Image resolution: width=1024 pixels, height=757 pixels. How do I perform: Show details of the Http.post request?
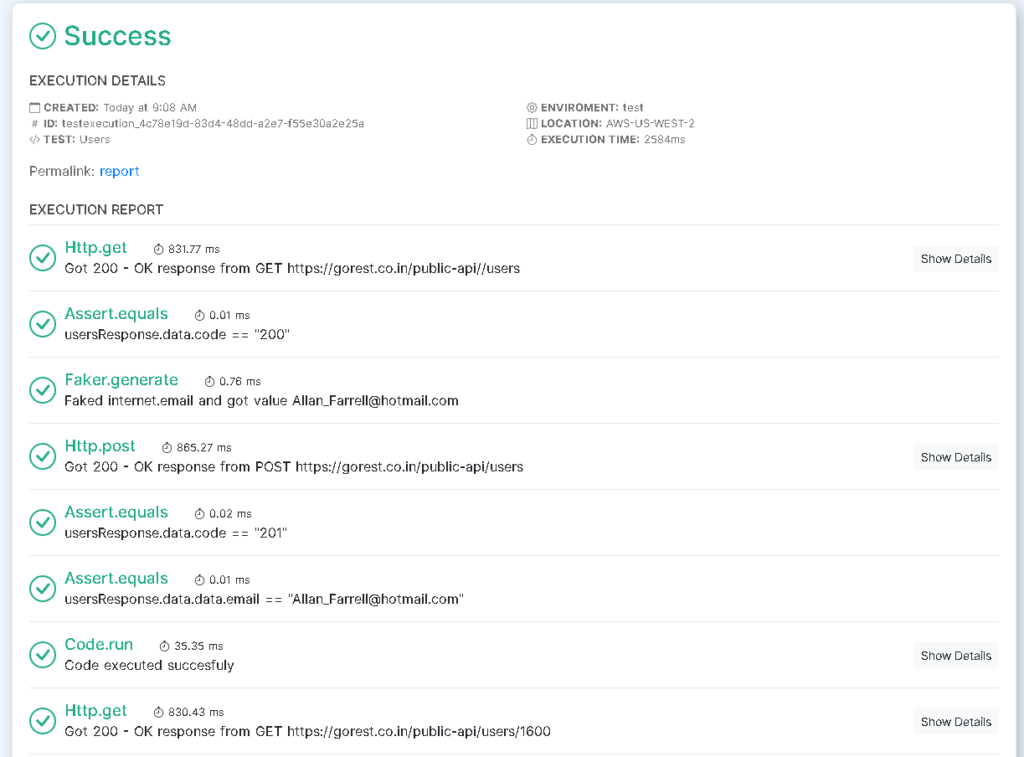pos(955,457)
